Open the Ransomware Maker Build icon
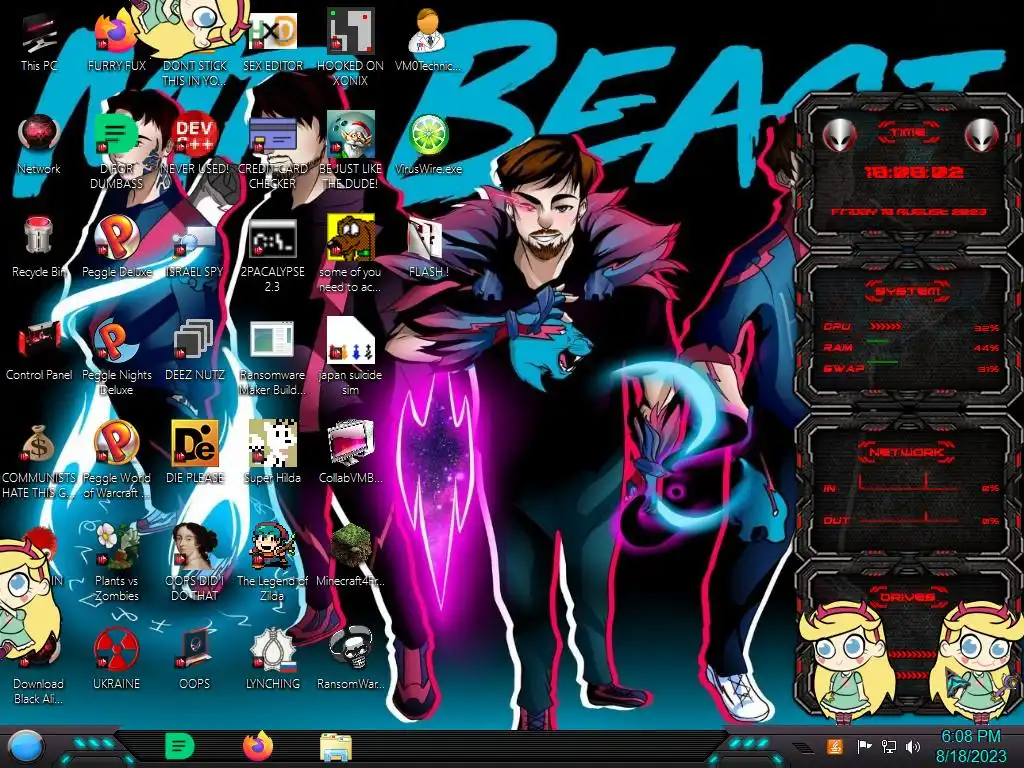 272,340
